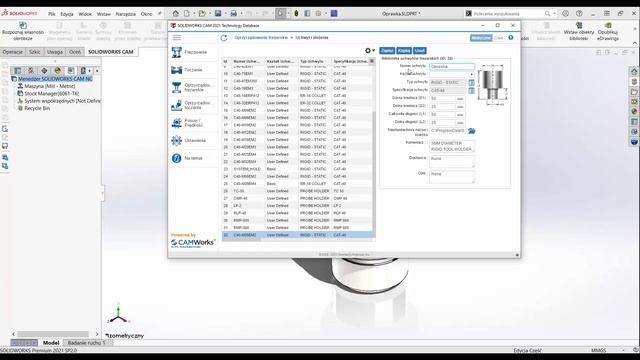640x360 pixels.
Task: Click the Kopiuj button
Action: point(404,51)
